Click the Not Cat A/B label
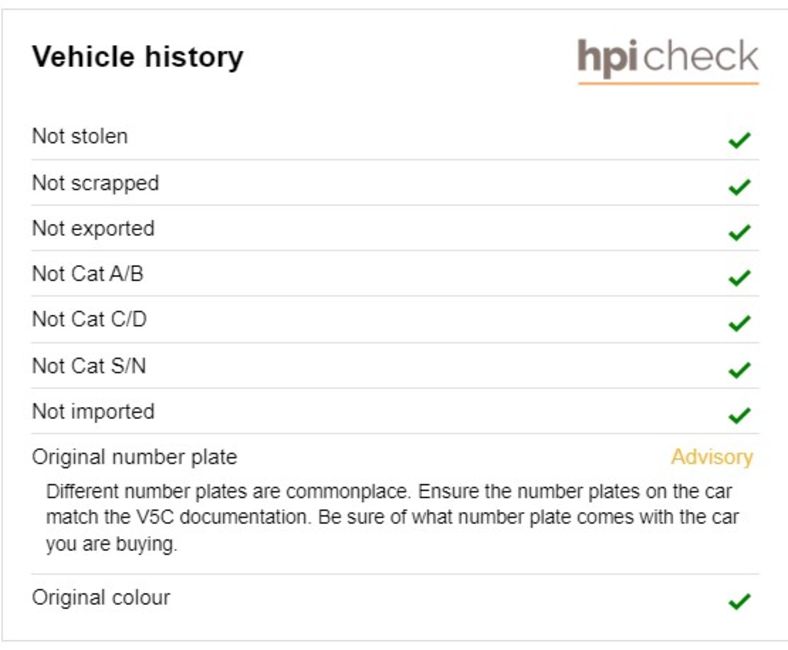 click(88, 274)
